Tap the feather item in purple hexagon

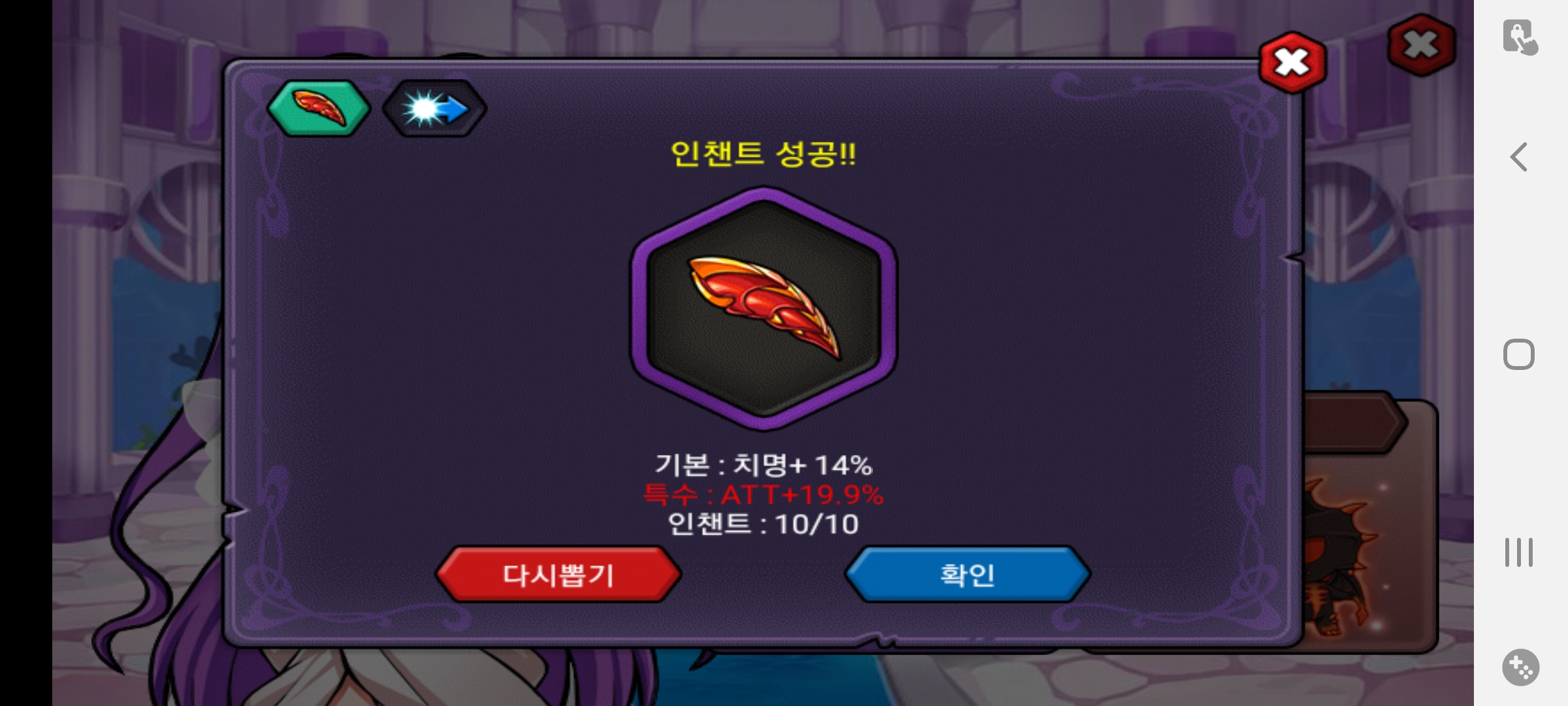point(763,309)
